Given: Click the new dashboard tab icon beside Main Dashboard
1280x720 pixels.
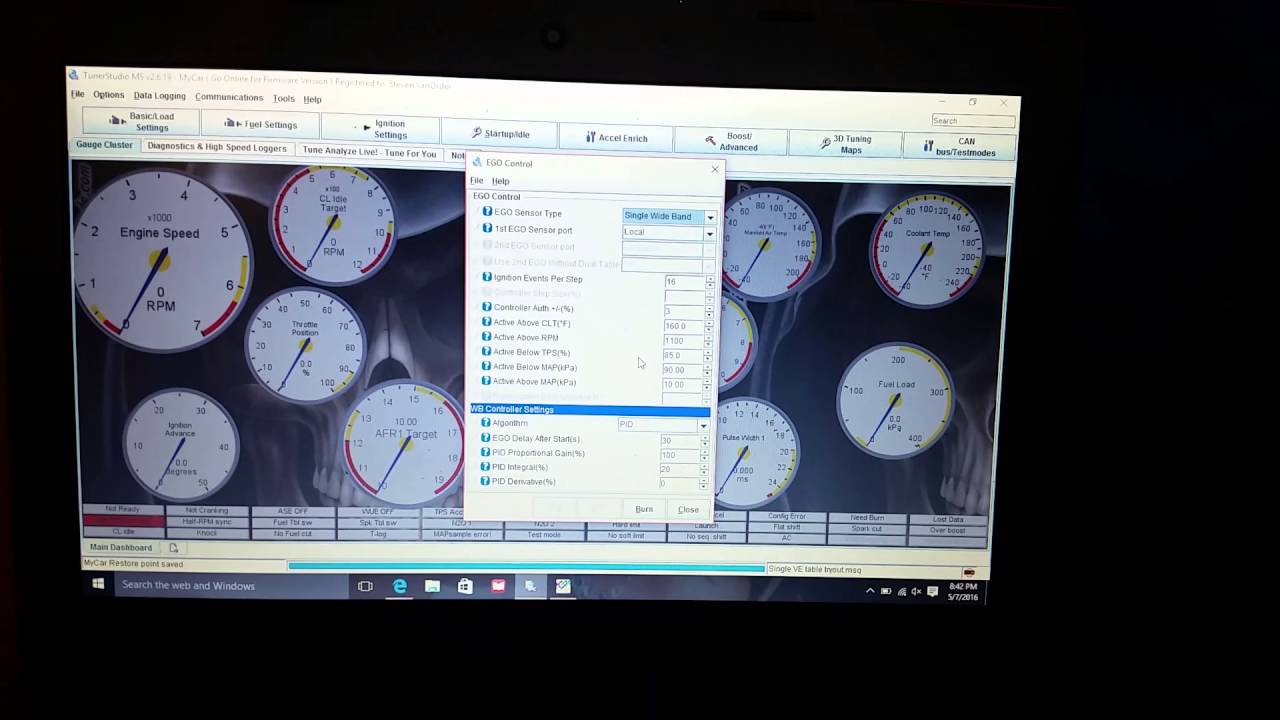Looking at the screenshot, I should pyautogui.click(x=173, y=548).
